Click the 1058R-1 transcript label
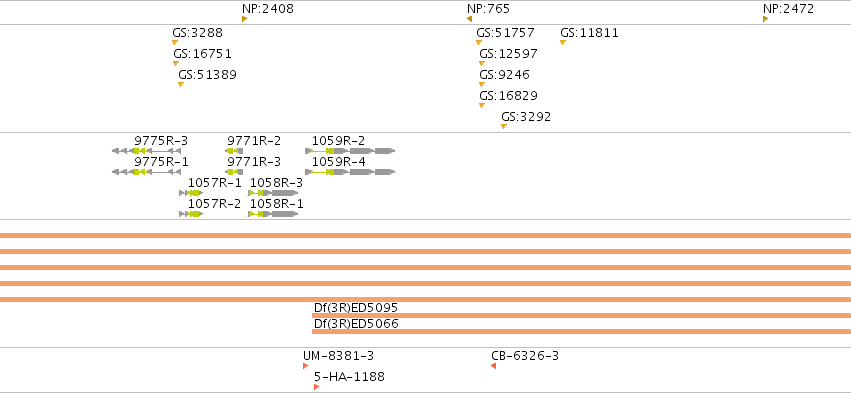The width and height of the screenshot is (851, 393). (x=276, y=204)
